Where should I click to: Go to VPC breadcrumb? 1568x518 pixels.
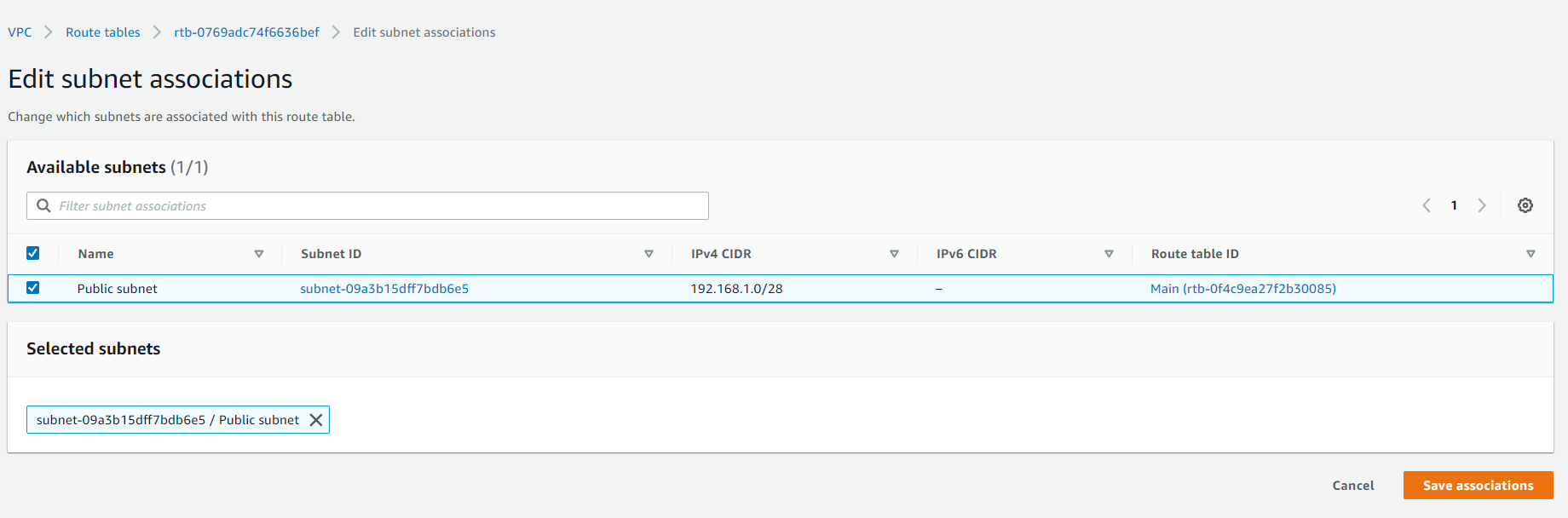pos(20,32)
